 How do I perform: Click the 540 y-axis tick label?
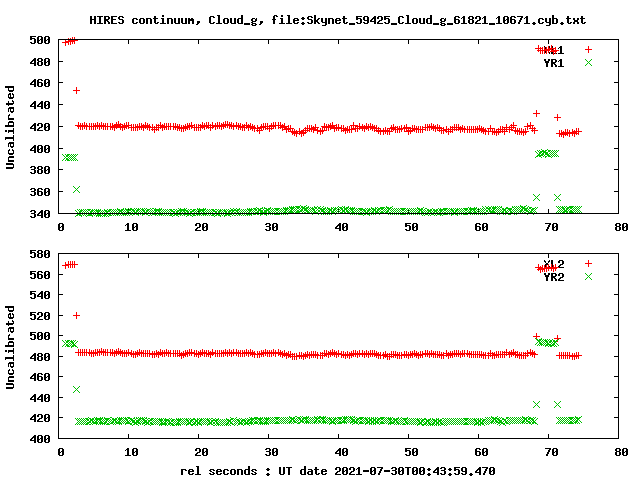pyautogui.click(x=40, y=295)
